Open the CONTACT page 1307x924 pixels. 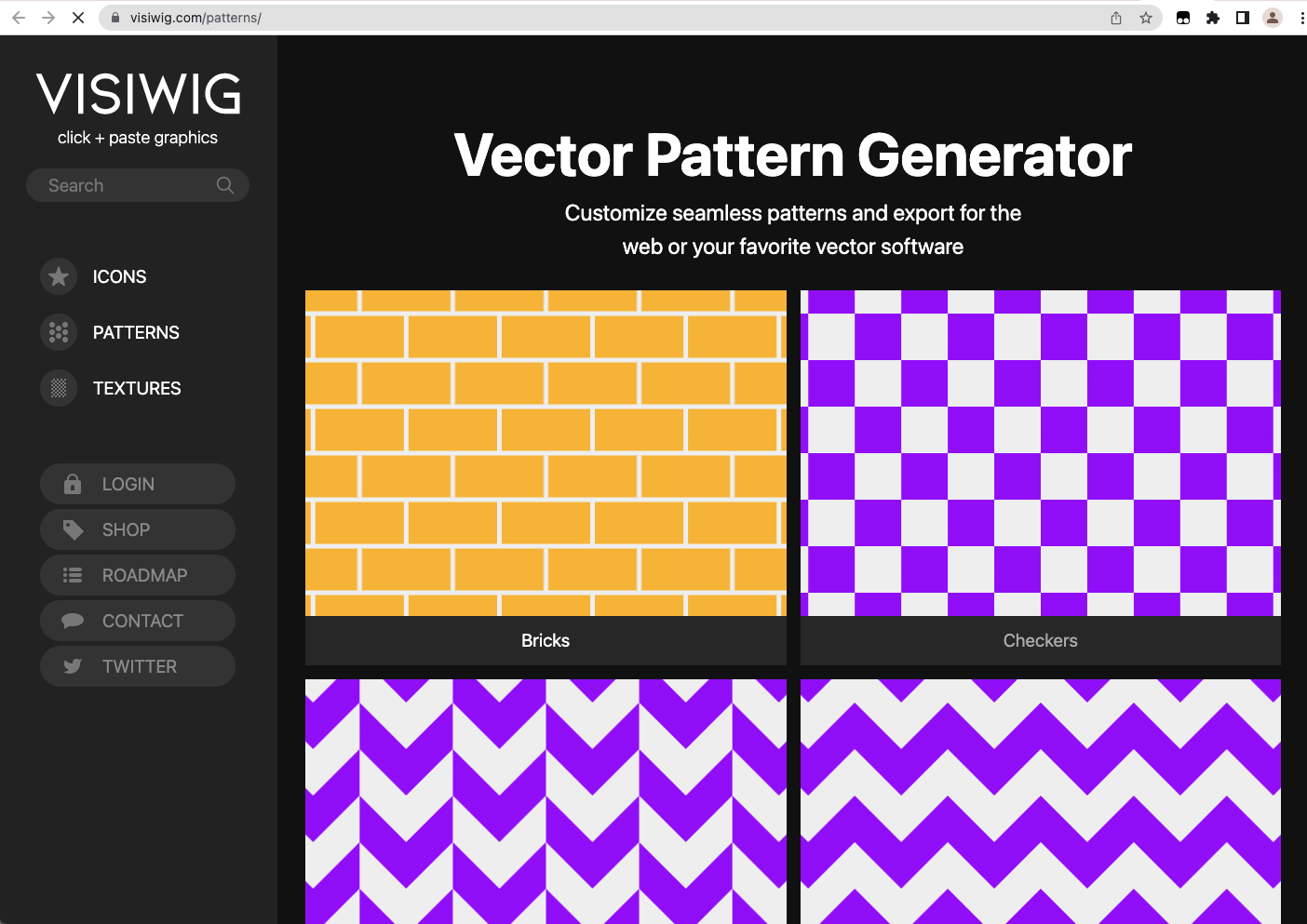pos(138,621)
